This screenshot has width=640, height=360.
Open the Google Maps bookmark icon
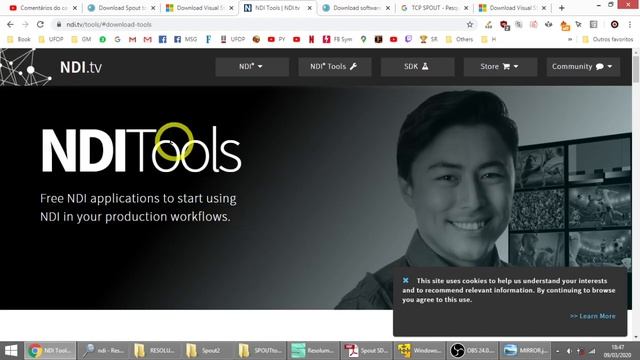point(363,39)
